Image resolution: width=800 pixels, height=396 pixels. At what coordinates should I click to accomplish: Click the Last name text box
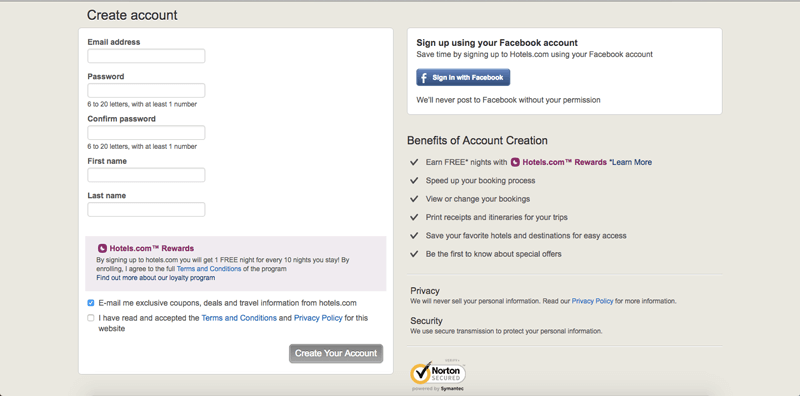(x=146, y=209)
